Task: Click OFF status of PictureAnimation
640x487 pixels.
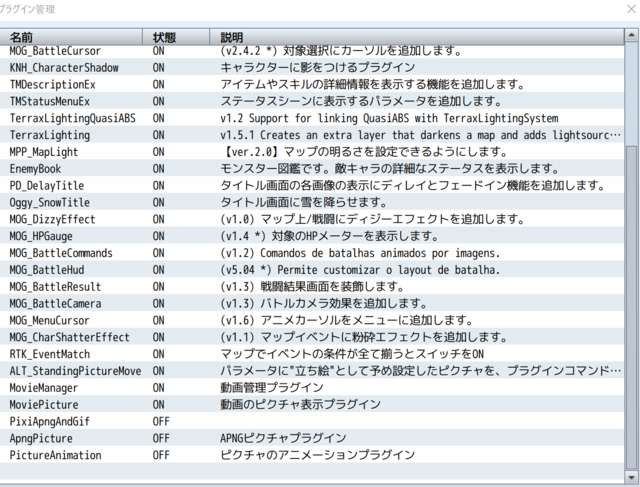Action: coord(161,455)
